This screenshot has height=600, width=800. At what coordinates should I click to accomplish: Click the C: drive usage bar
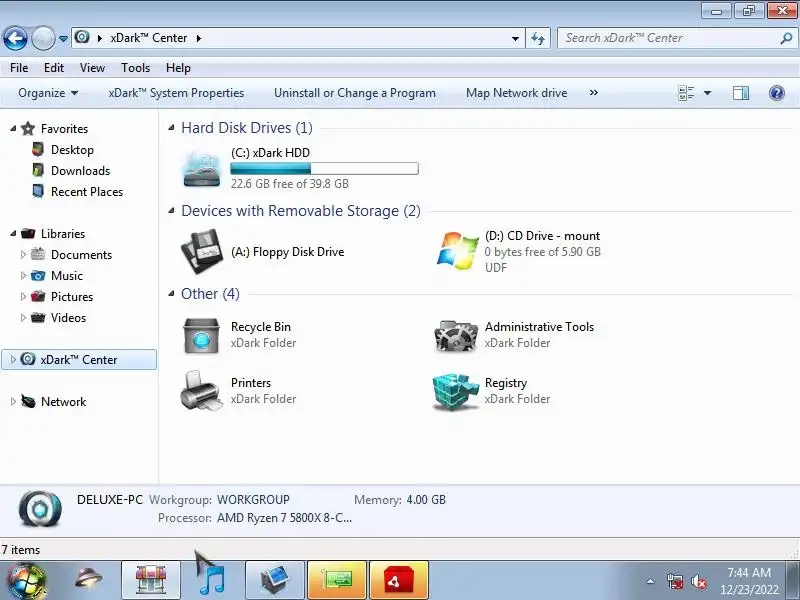[324, 168]
